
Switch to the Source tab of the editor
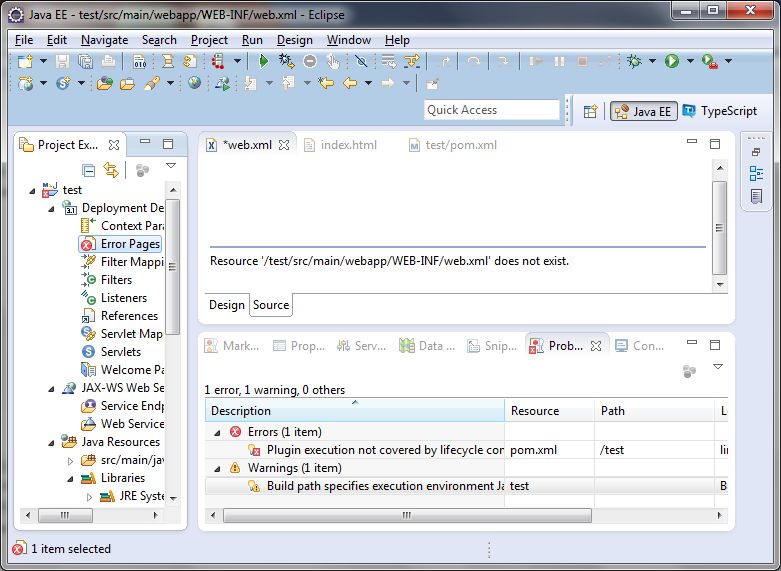click(x=271, y=305)
